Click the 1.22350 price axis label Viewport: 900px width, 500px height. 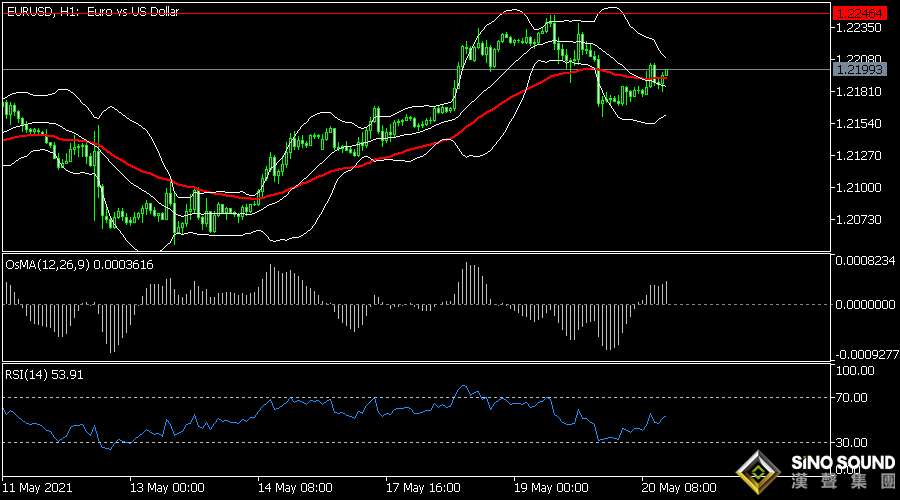click(858, 28)
